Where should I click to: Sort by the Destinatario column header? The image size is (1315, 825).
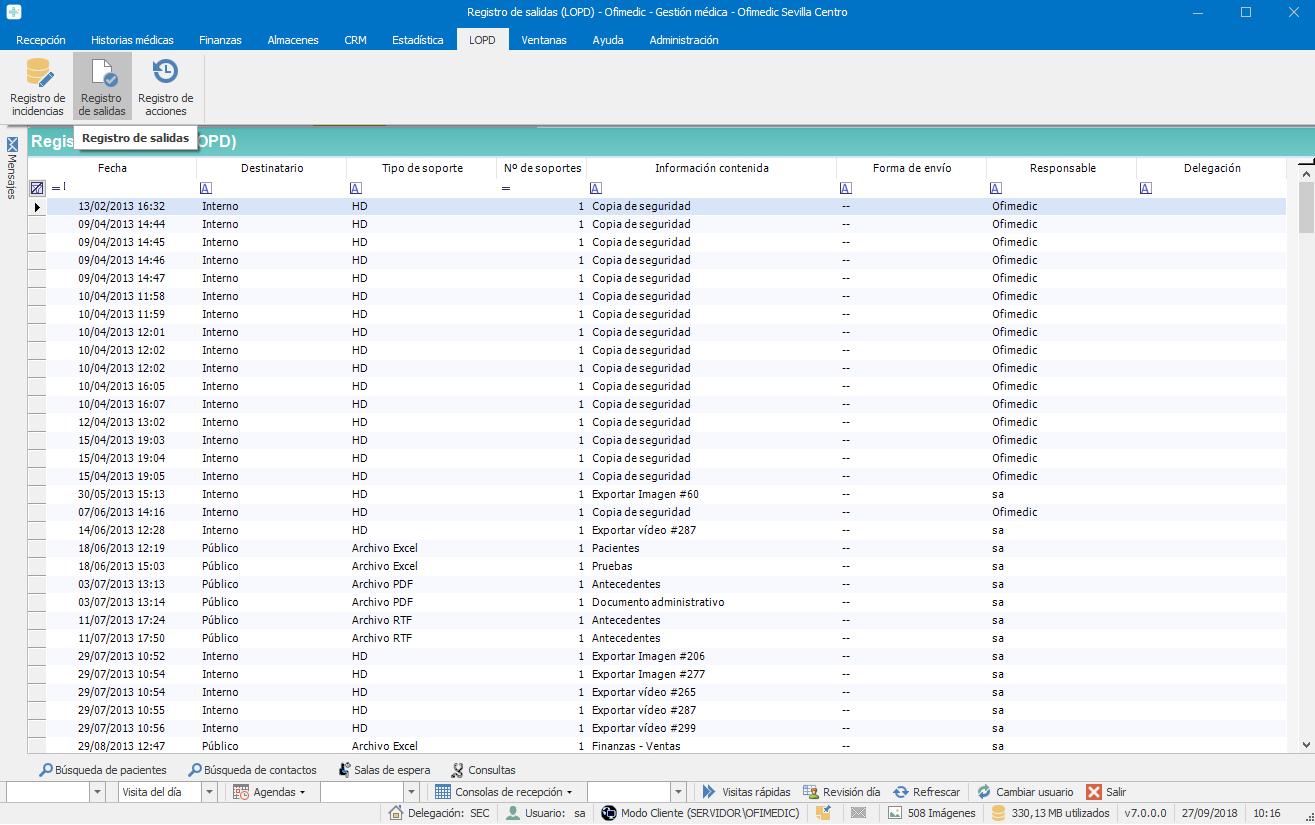pyautogui.click(x=272, y=168)
